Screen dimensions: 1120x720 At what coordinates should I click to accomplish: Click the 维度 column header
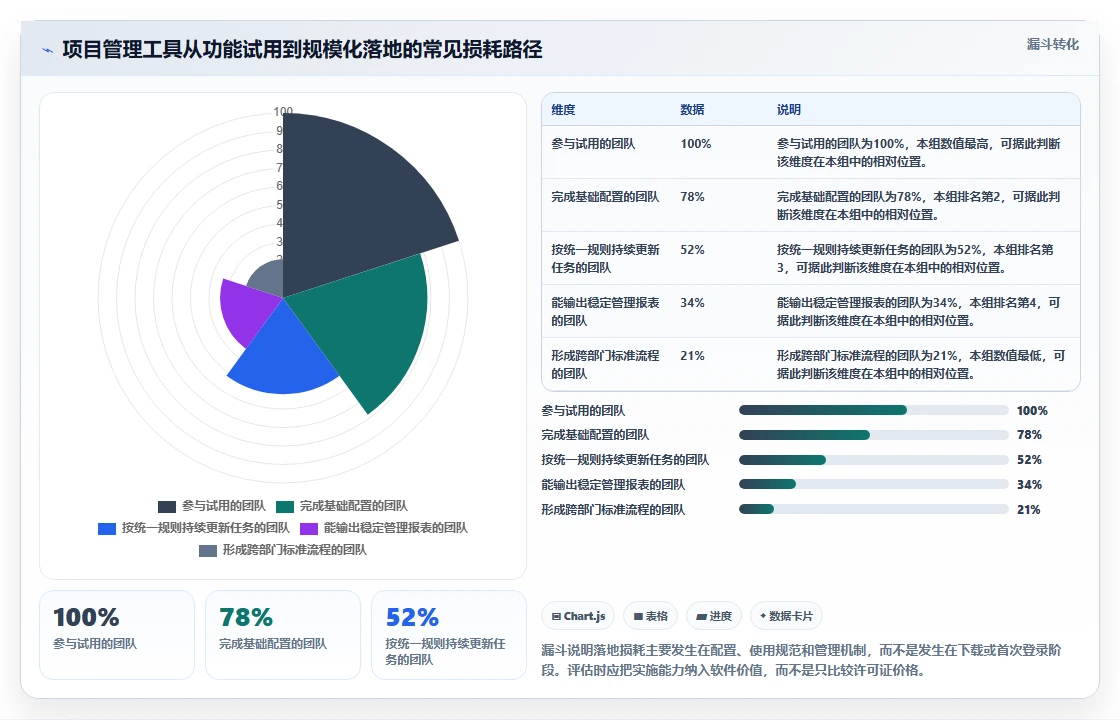(563, 109)
